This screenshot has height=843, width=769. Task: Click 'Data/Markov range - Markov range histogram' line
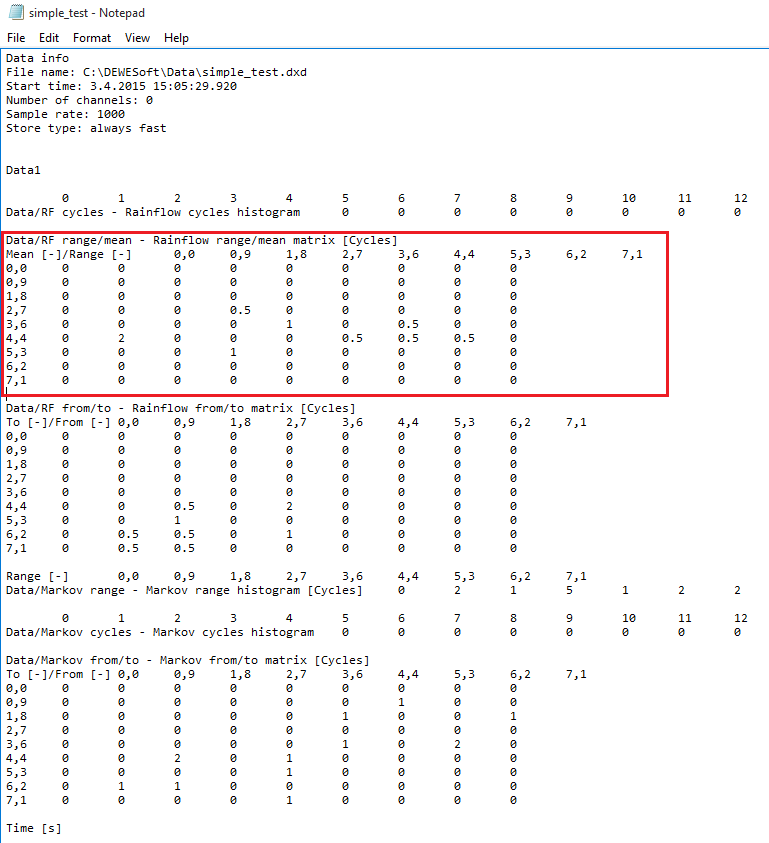pos(184,590)
